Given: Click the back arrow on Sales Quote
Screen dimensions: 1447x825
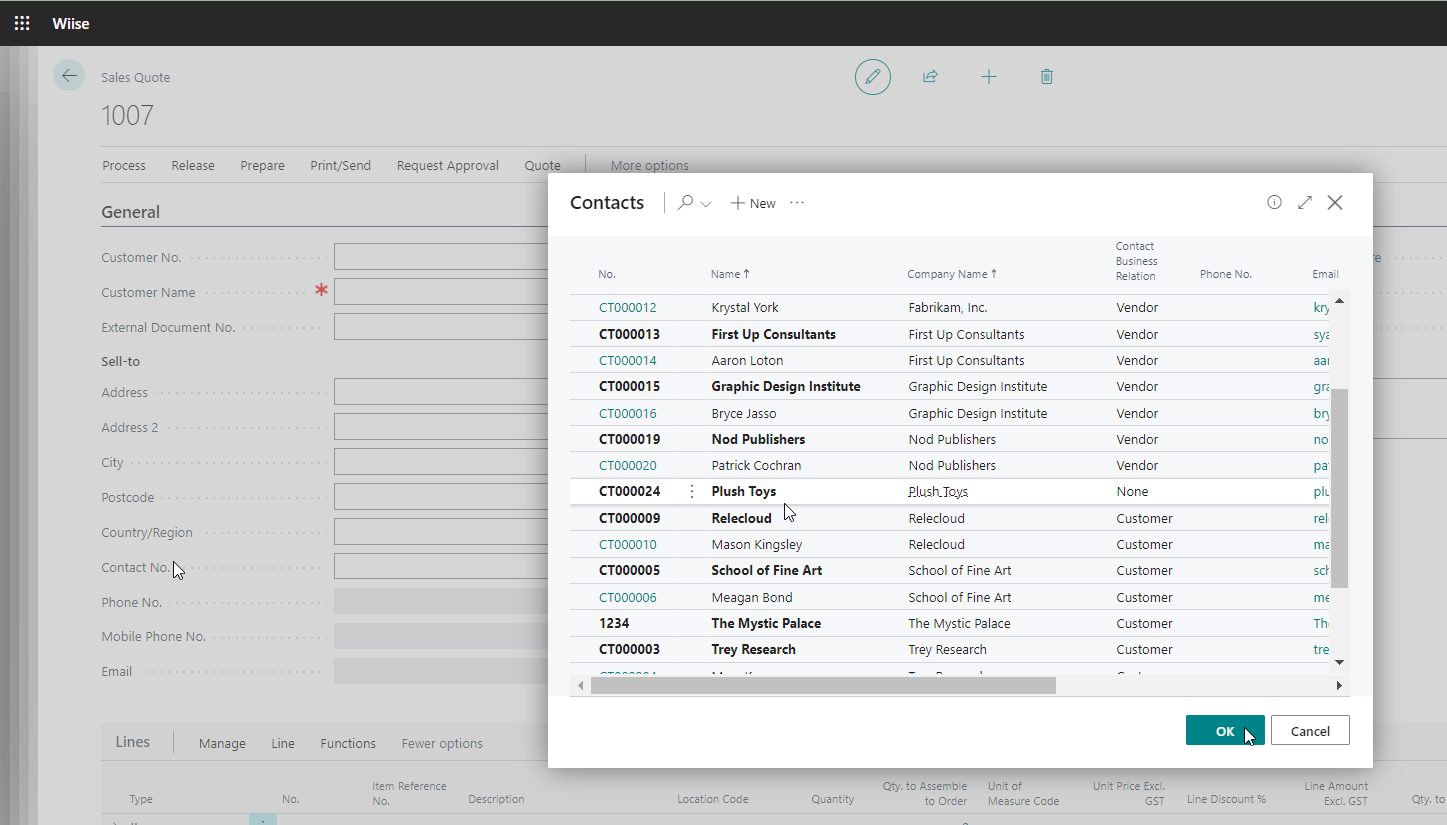Looking at the screenshot, I should tap(69, 75).
